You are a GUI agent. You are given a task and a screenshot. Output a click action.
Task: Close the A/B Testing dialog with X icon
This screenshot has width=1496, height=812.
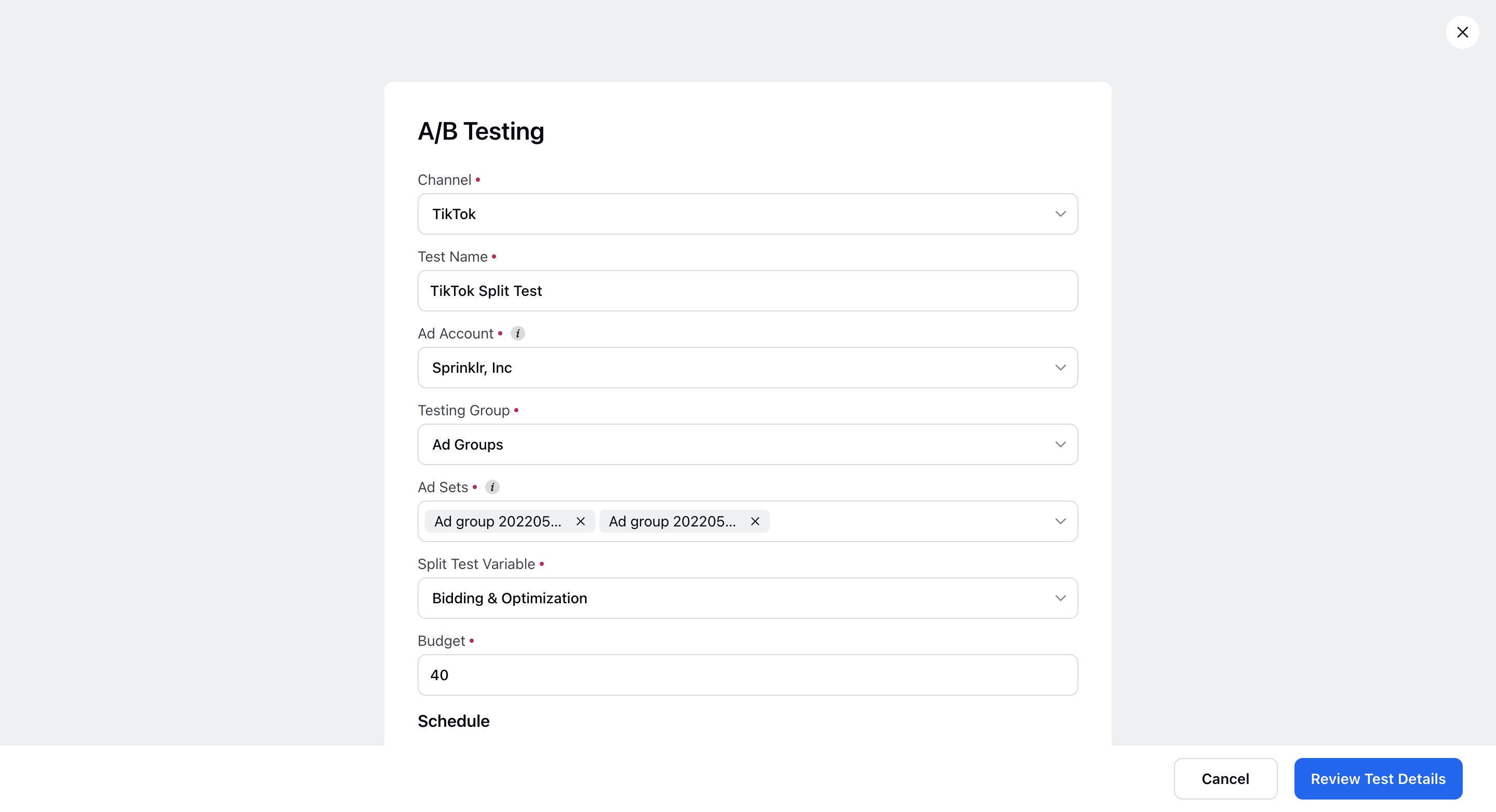click(1462, 33)
